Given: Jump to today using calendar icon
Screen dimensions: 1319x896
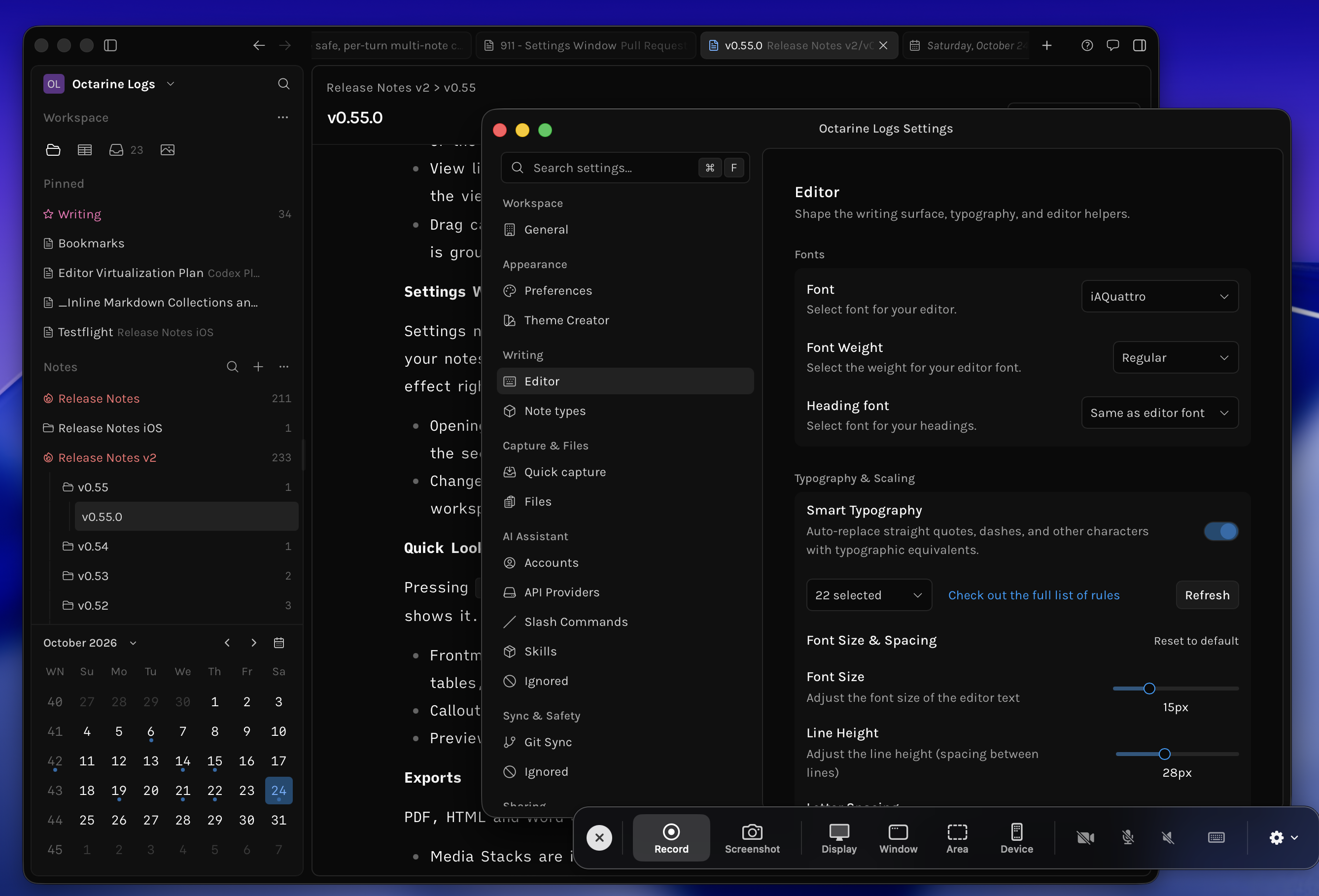Looking at the screenshot, I should [x=278, y=642].
